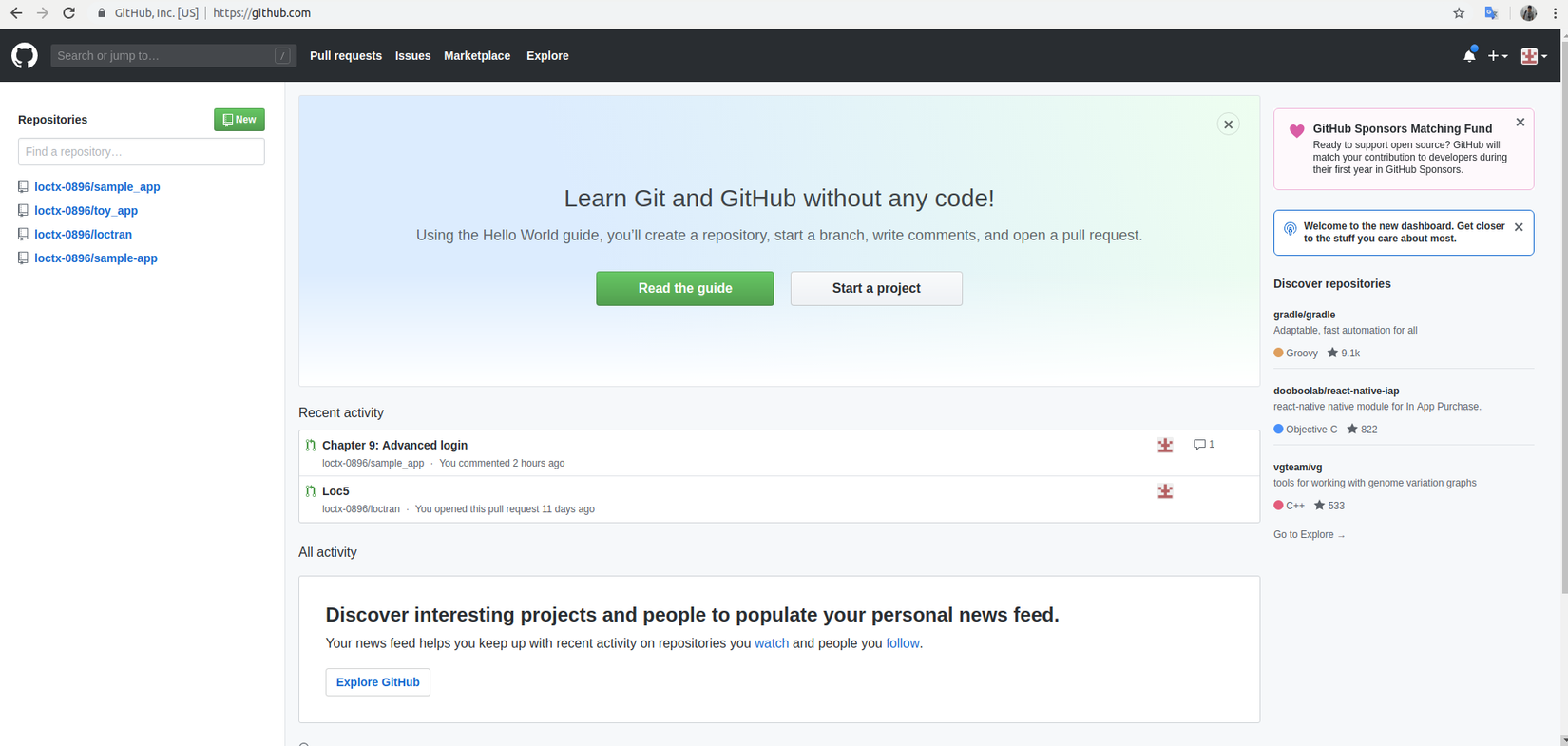Click the star count of dooboolab/react-native-iap
Screen dimensions: 1568x746
click(x=1362, y=430)
